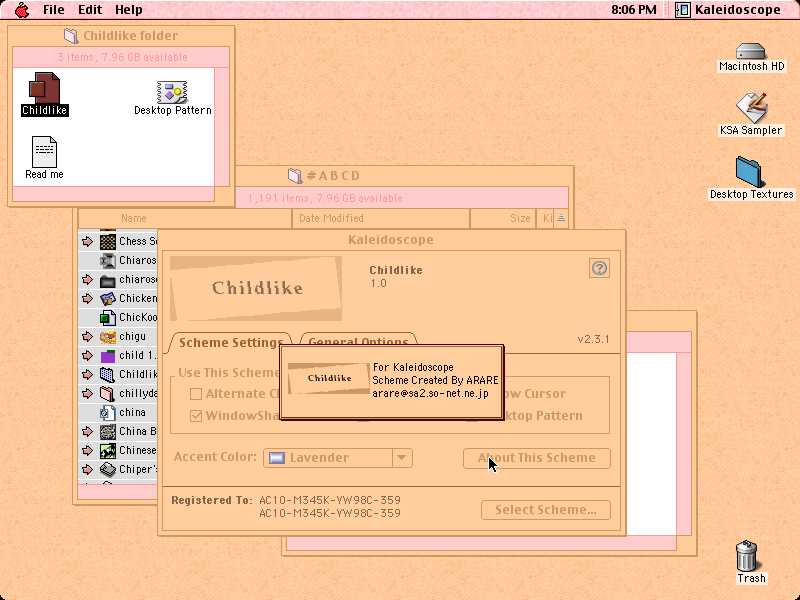The width and height of the screenshot is (800, 600).
Task: Sort list by Date Modified column
Action: pyautogui.click(x=381, y=218)
